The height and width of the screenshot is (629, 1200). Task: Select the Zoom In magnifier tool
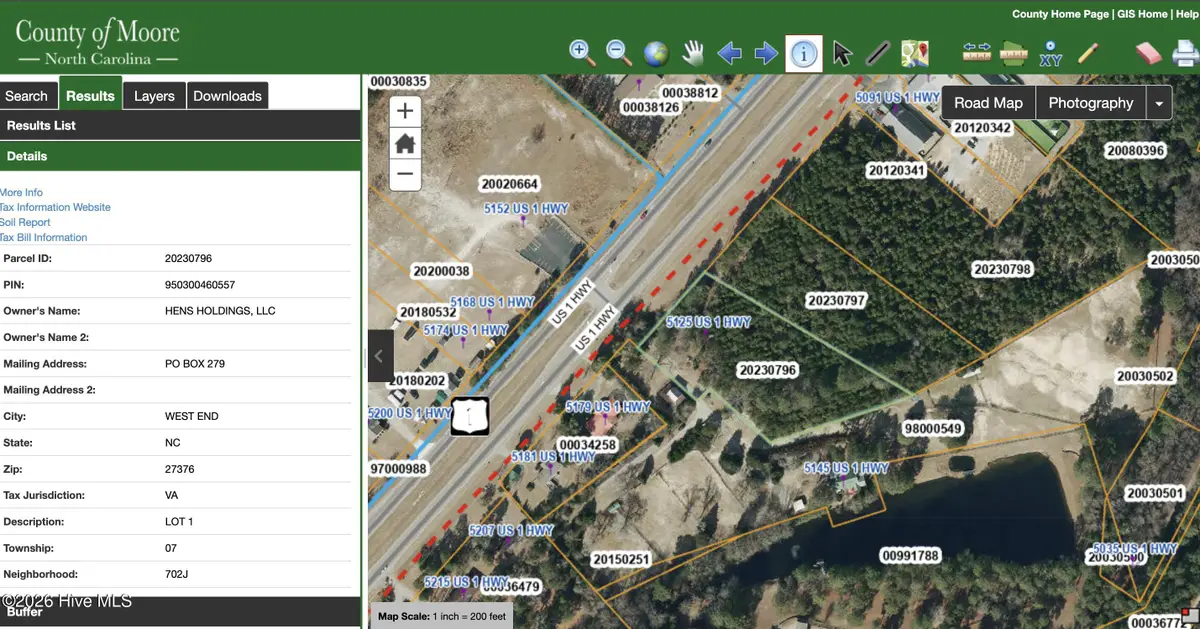click(582, 52)
